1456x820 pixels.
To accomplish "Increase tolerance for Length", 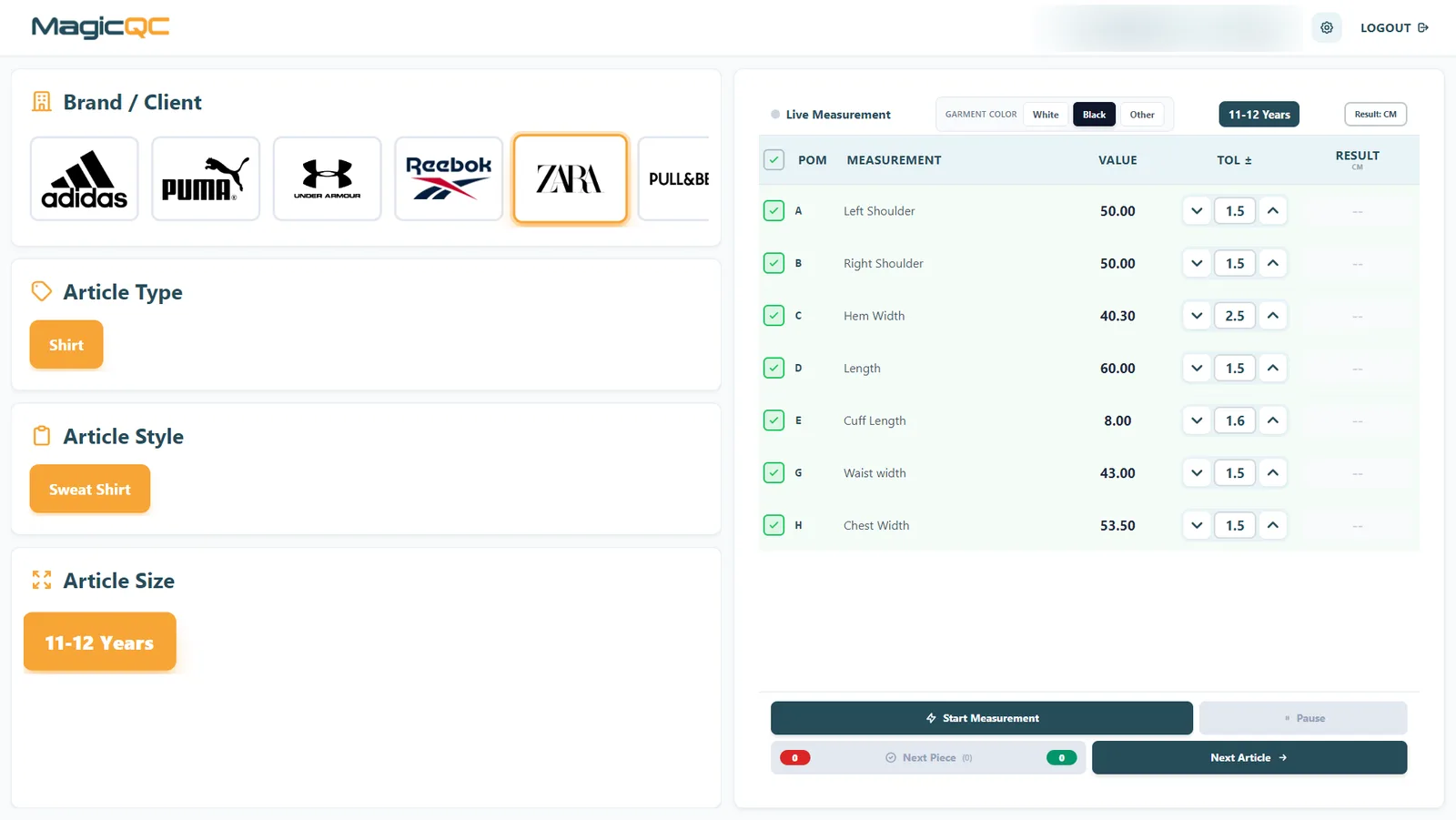I will pos(1273,368).
